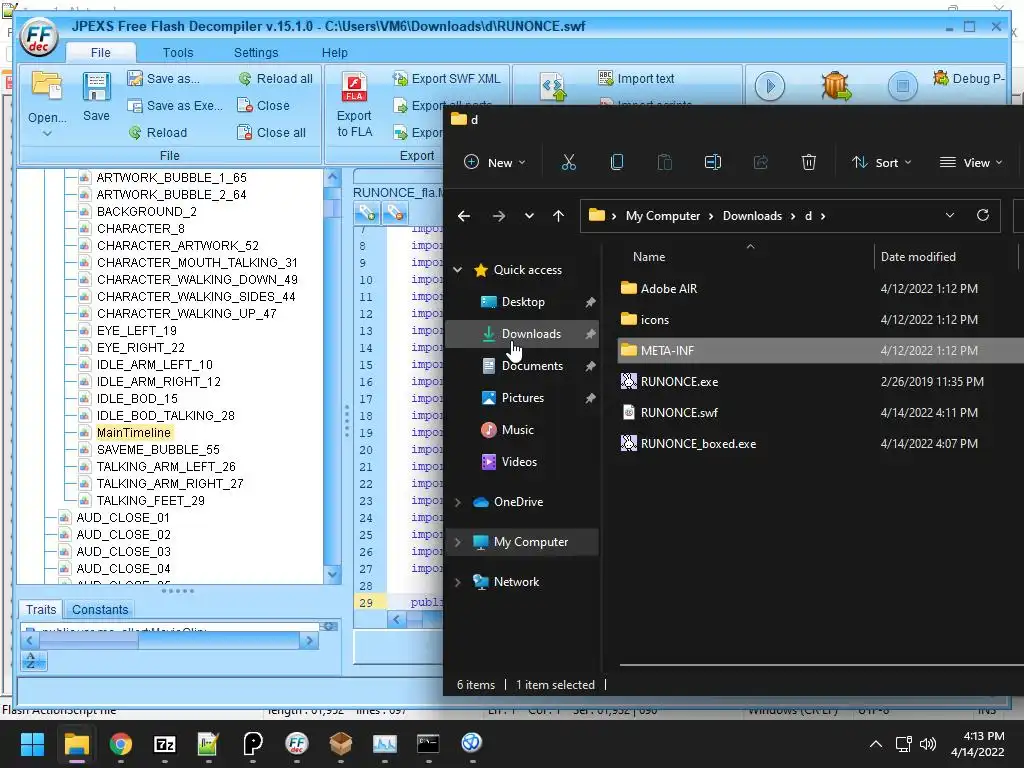Image resolution: width=1024 pixels, height=768 pixels.
Task: Click the Up directory arrow in Explorer
Action: pos(558,216)
